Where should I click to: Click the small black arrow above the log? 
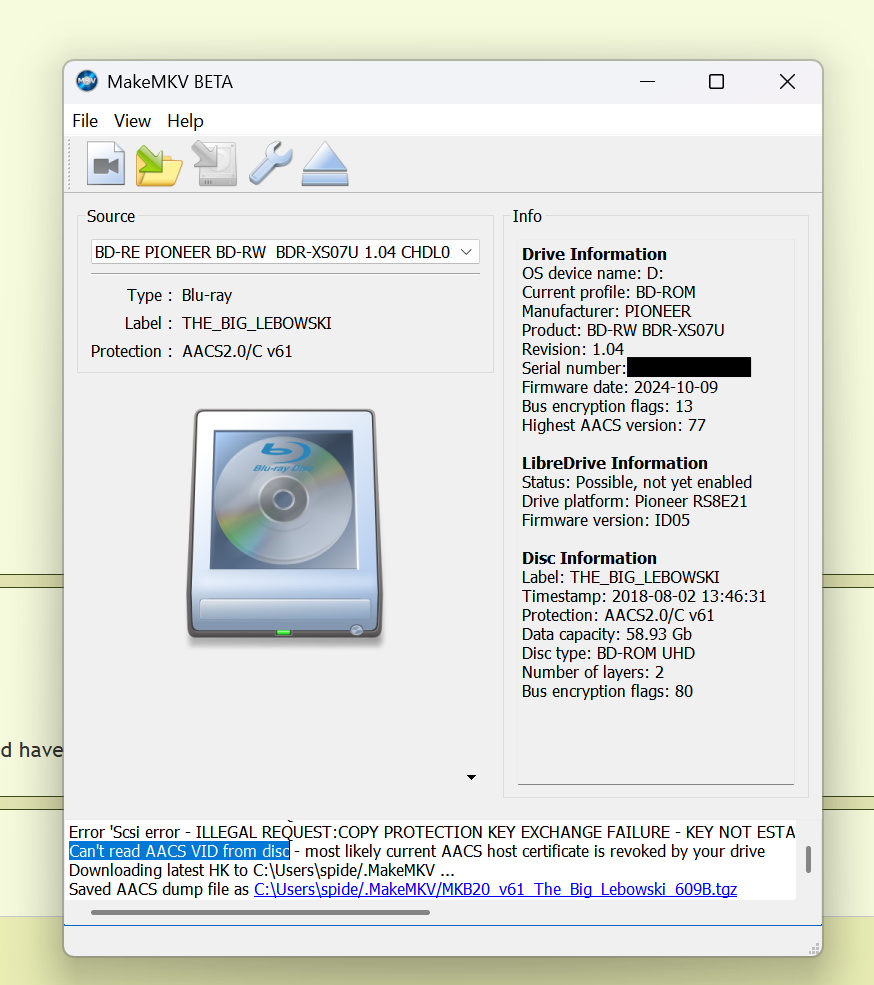tap(471, 777)
